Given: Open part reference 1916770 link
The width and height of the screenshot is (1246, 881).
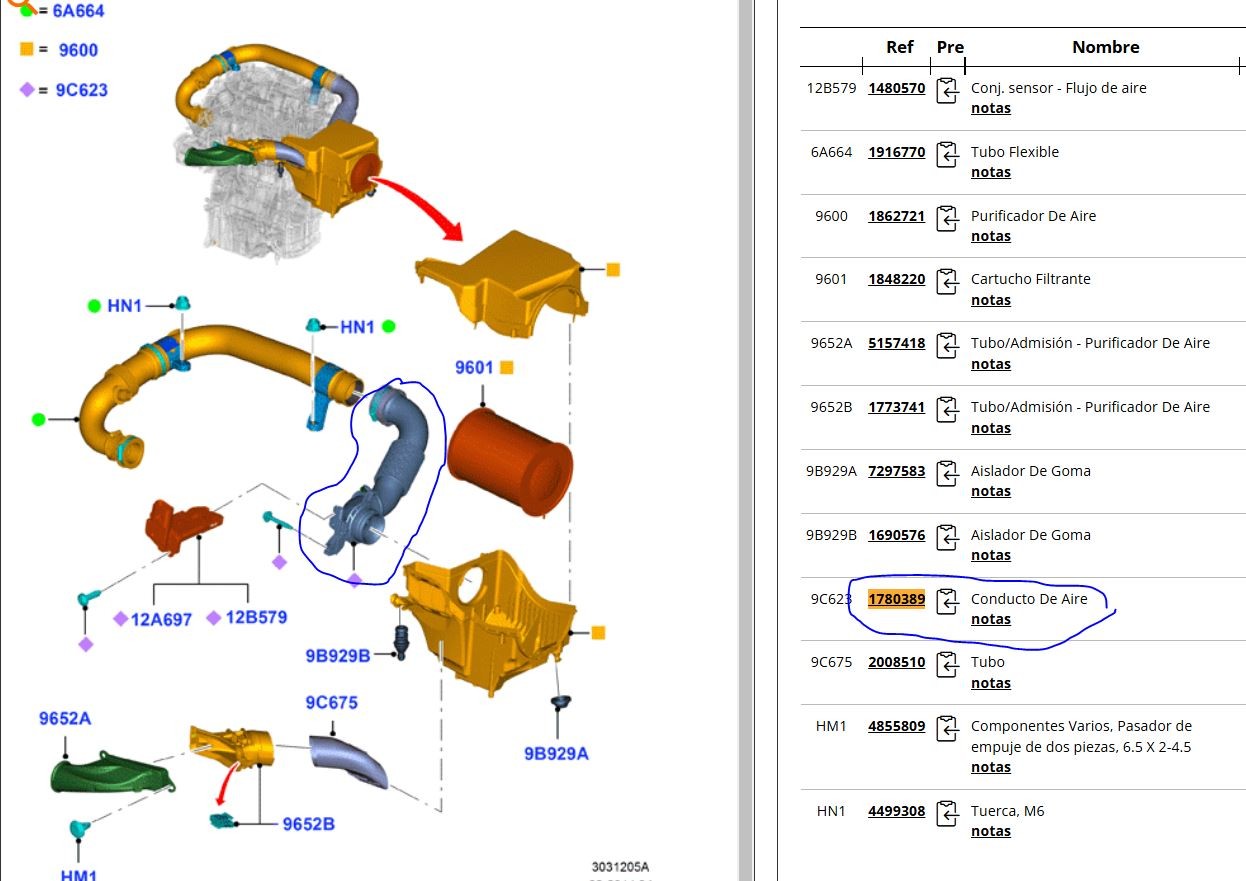Looking at the screenshot, I should (x=896, y=153).
